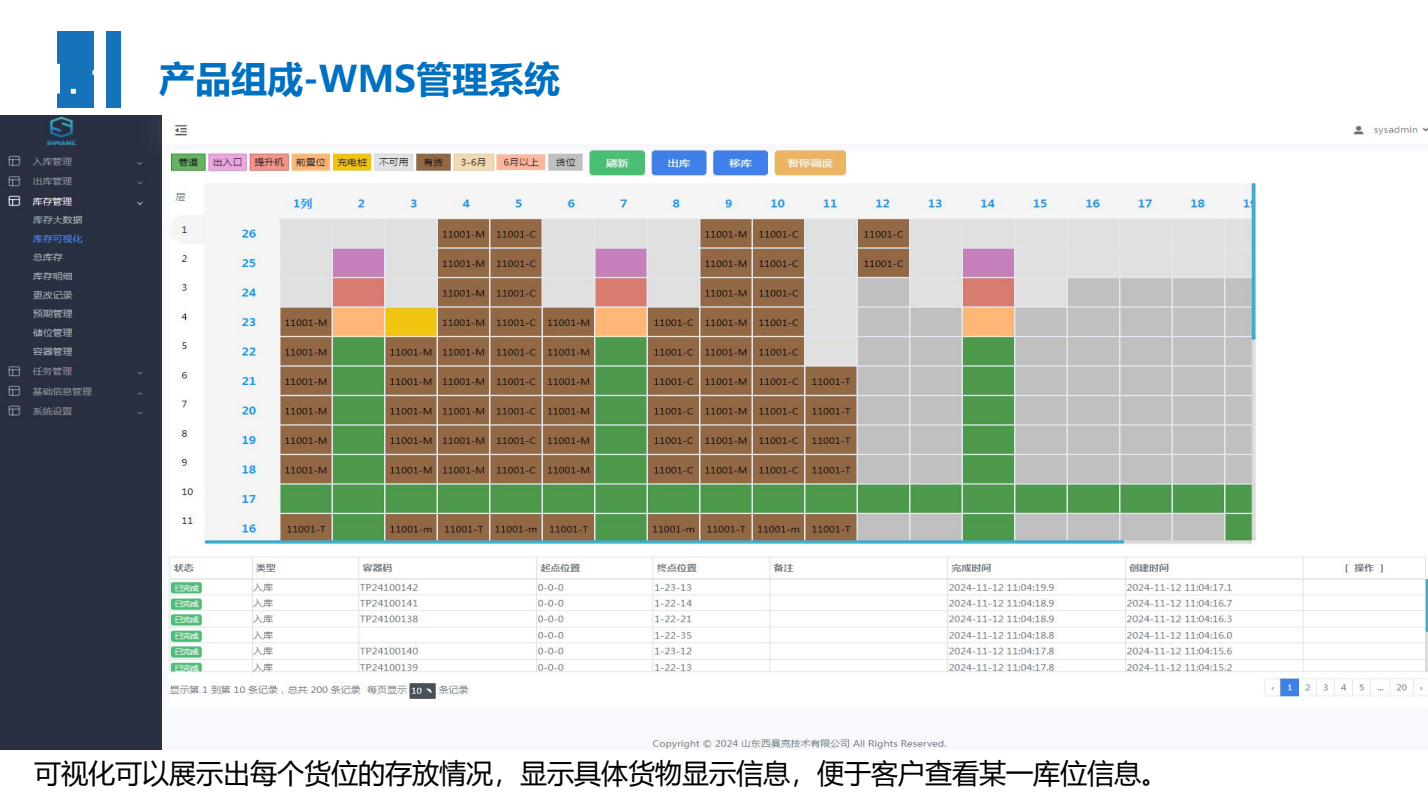Screen dimensions: 1428x810
Task: Toggle the 基础信息管理 chevron
Action: click(140, 392)
